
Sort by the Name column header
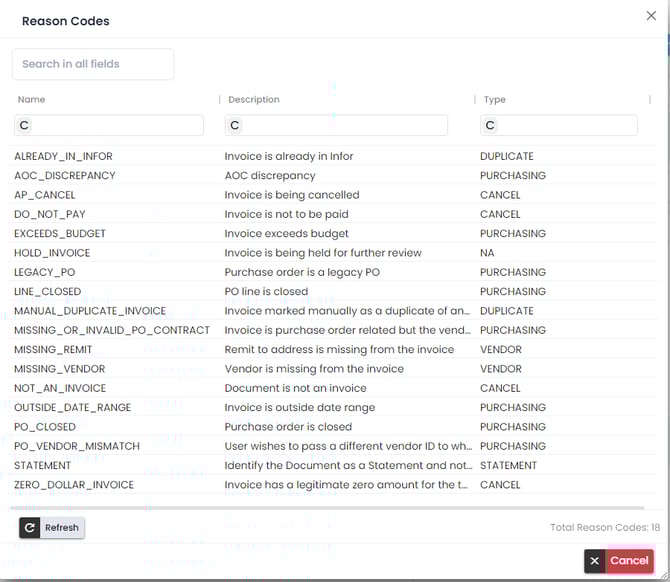point(31,100)
